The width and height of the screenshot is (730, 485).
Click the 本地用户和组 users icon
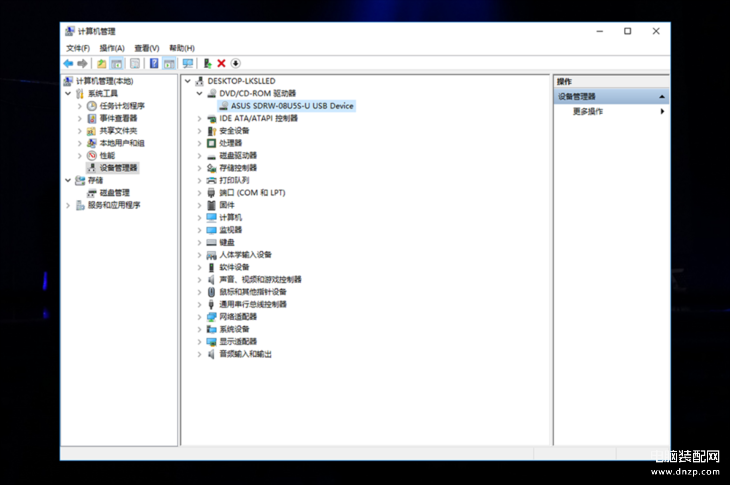(x=92, y=143)
